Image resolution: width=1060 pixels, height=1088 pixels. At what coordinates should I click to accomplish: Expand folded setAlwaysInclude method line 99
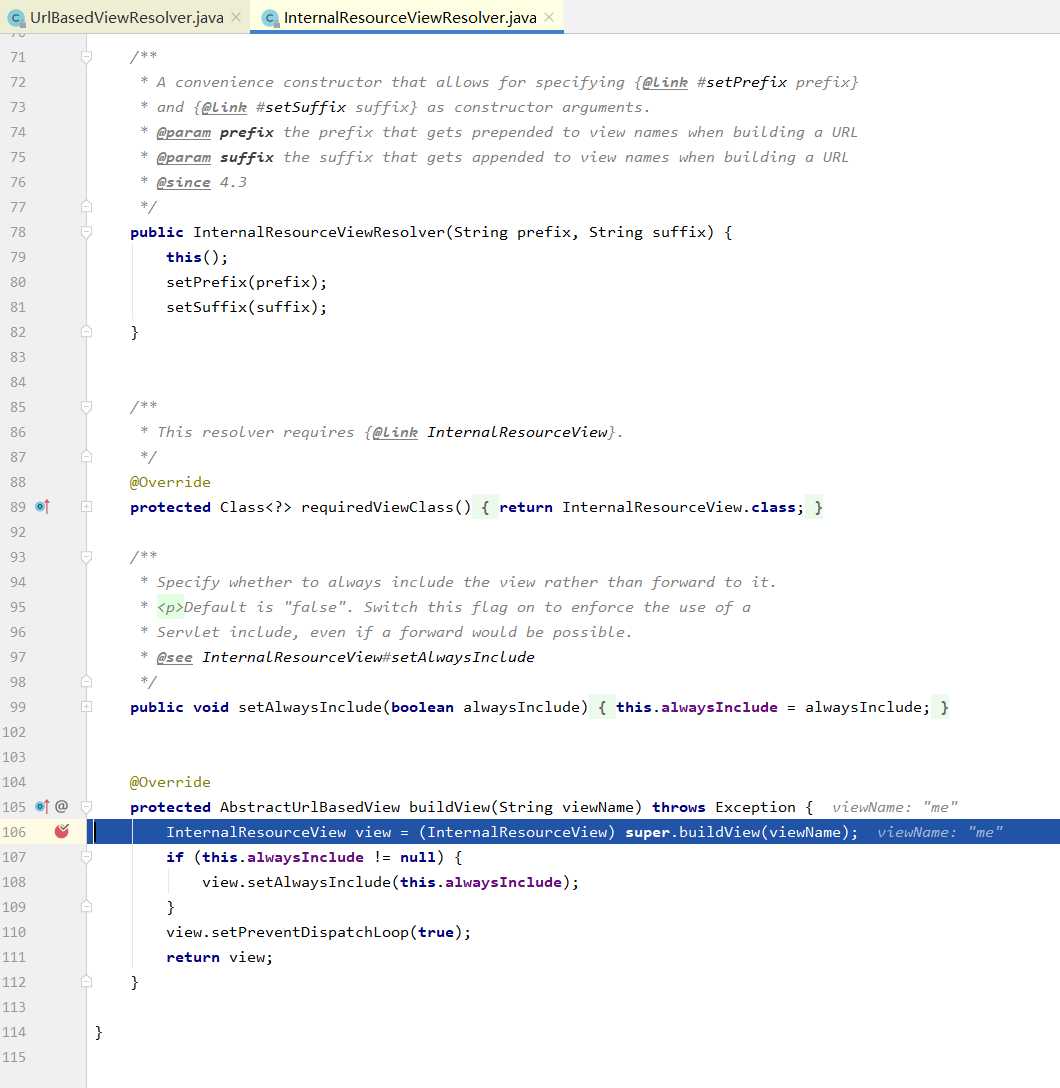[x=86, y=706]
